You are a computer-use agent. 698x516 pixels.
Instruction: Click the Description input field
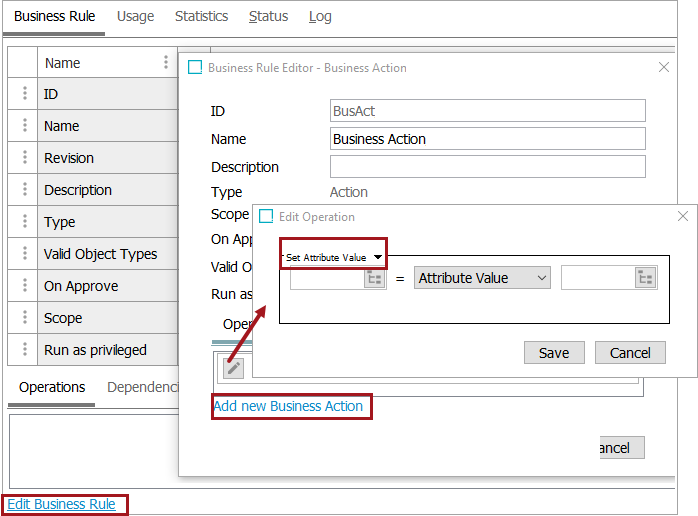[x=487, y=166]
